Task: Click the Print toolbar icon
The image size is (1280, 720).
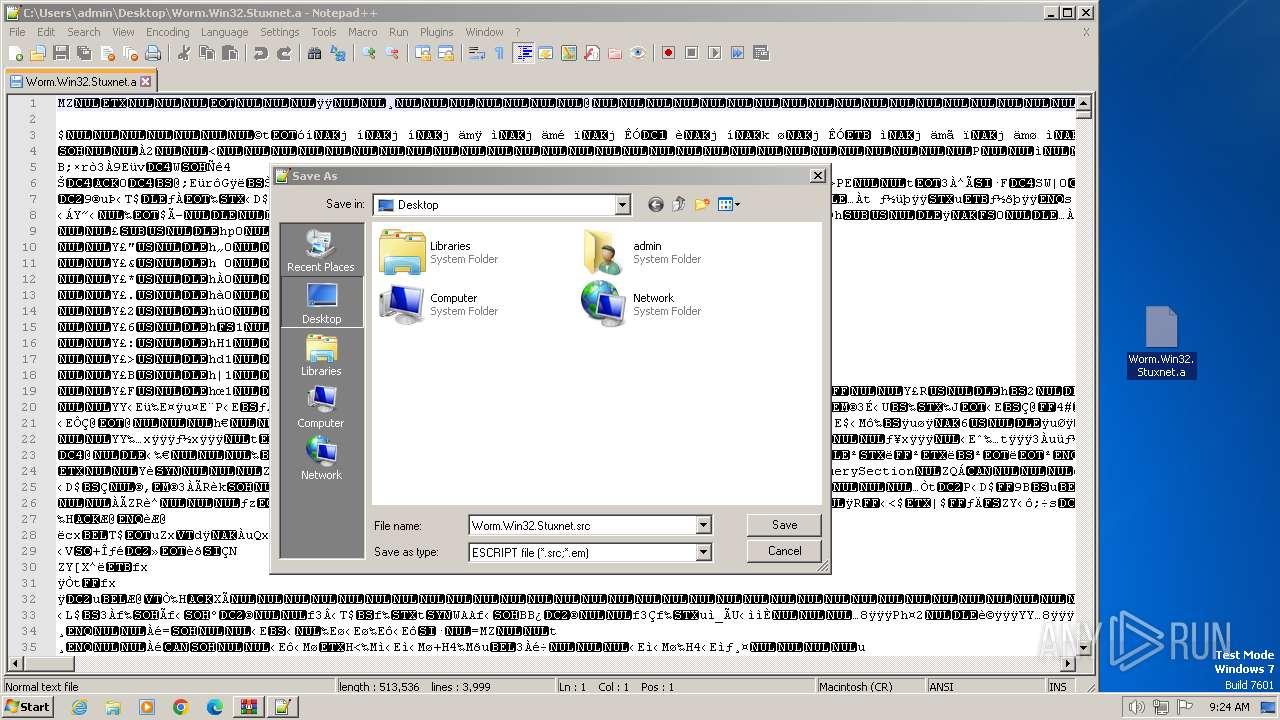Action: click(x=153, y=53)
